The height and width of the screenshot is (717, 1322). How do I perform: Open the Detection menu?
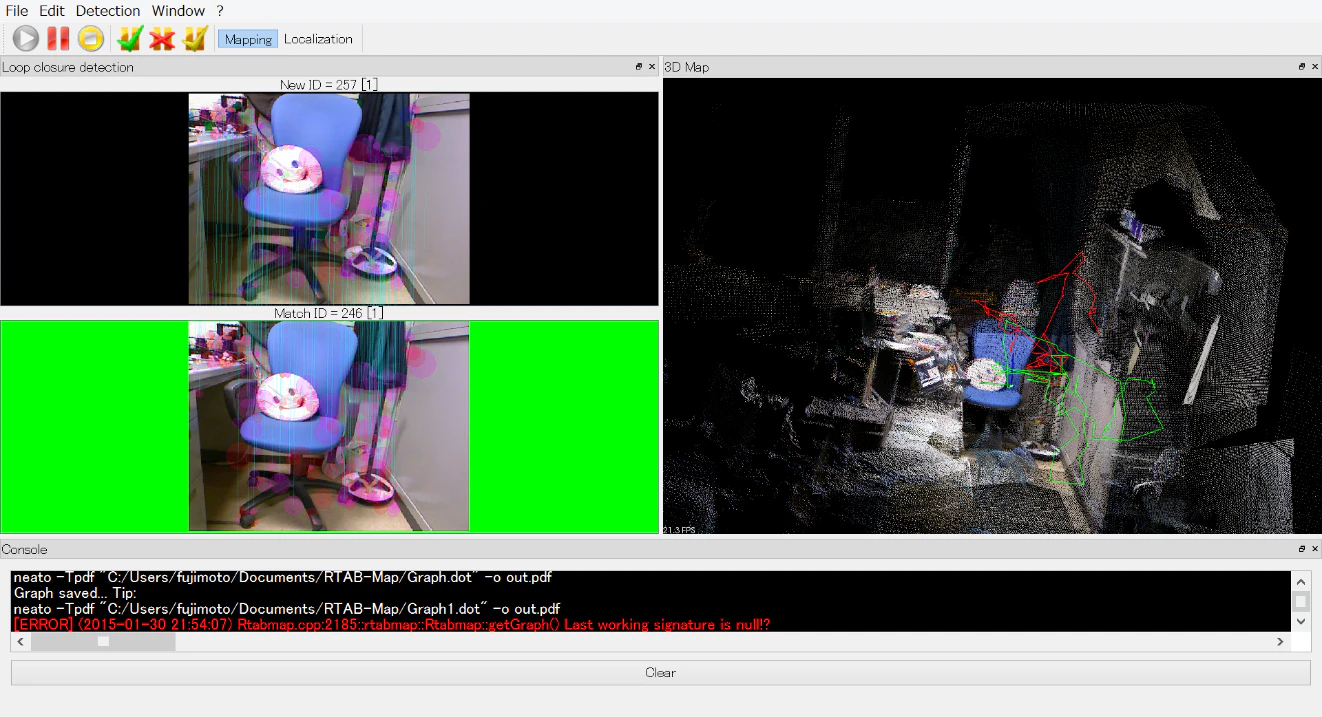[108, 11]
